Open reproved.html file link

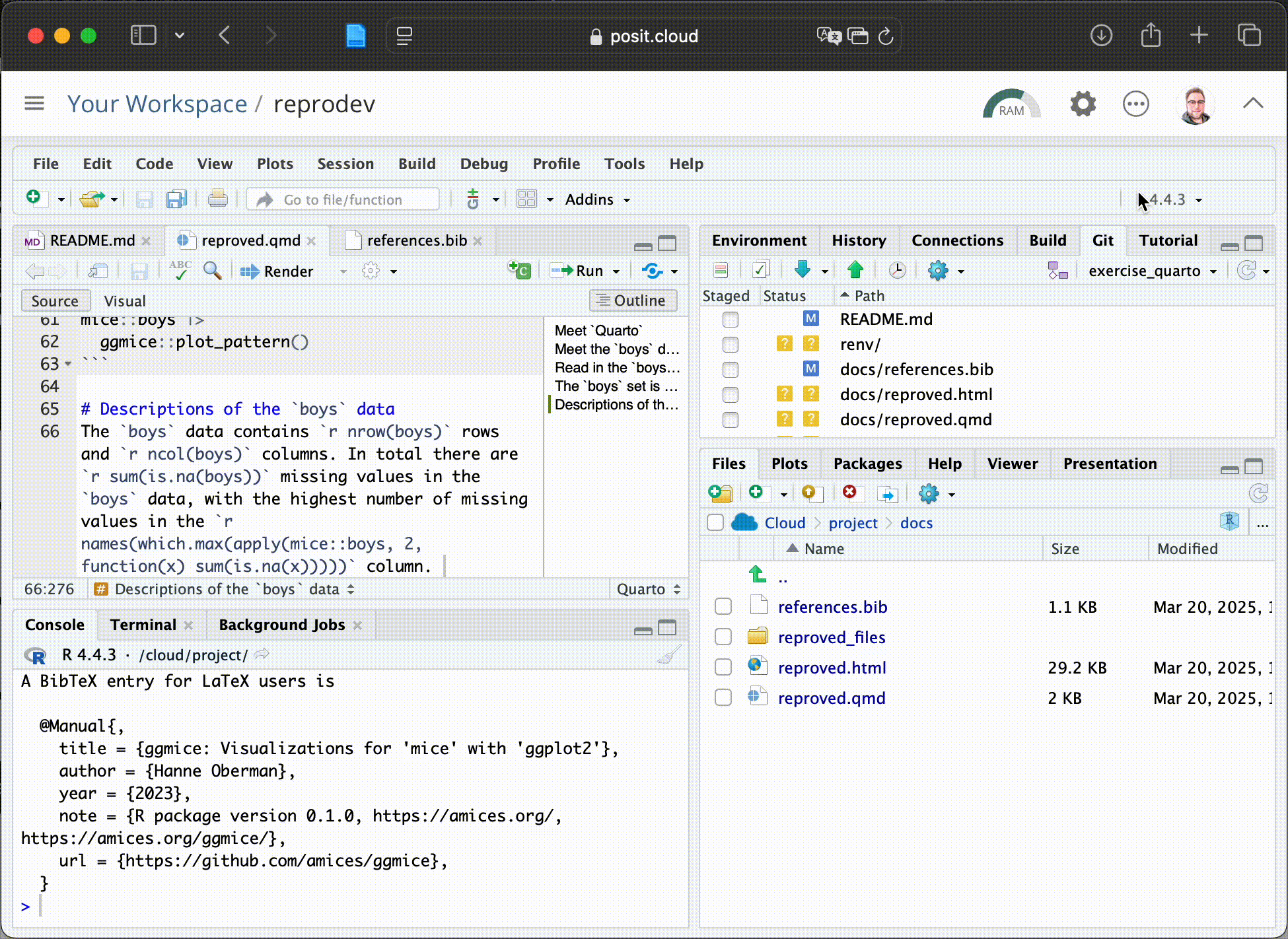click(832, 668)
